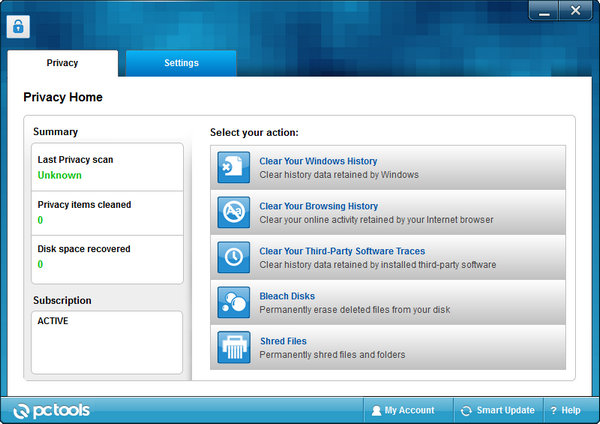Open Clear Your Browsing History link
Image resolution: width=600 pixels, height=424 pixels.
pos(318,206)
